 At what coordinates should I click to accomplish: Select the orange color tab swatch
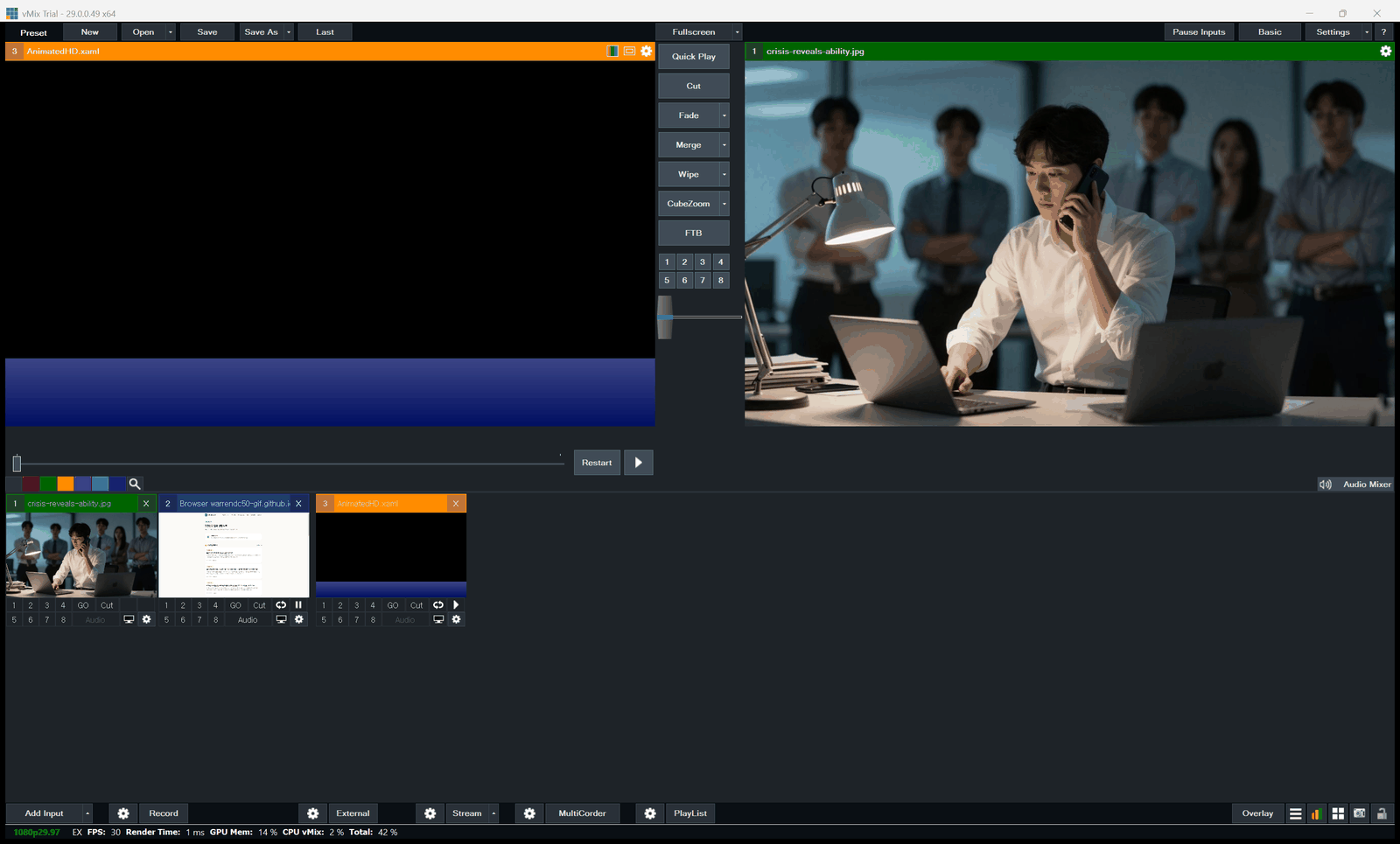click(x=66, y=484)
